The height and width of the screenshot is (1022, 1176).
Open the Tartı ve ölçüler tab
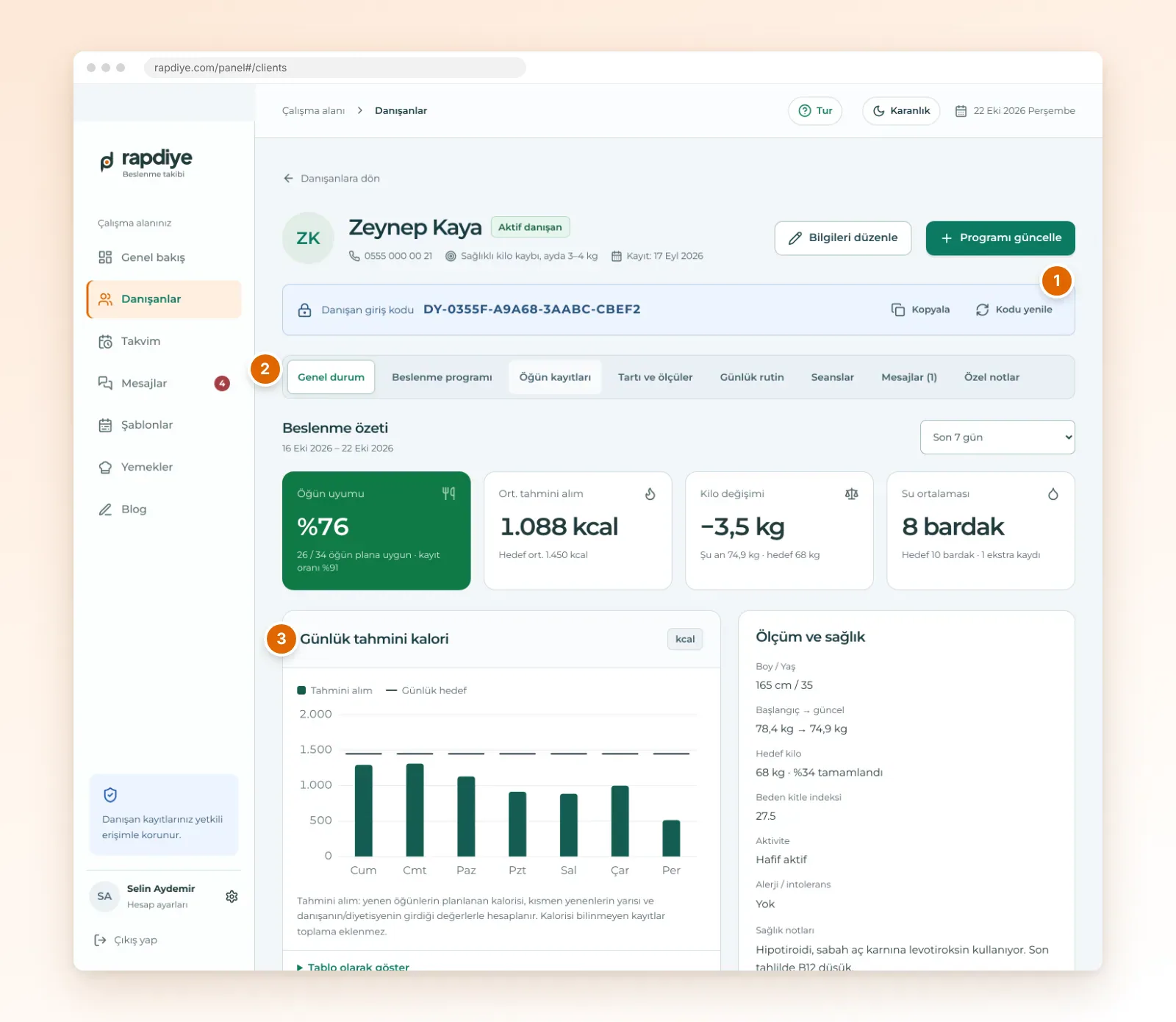[655, 377]
